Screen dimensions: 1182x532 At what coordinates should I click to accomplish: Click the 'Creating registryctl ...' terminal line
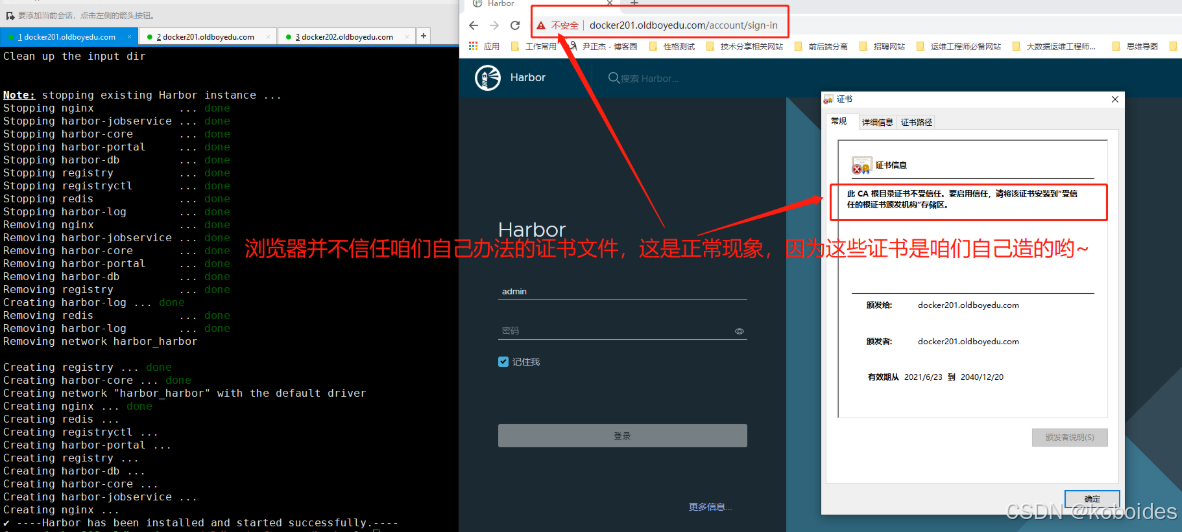81,433
